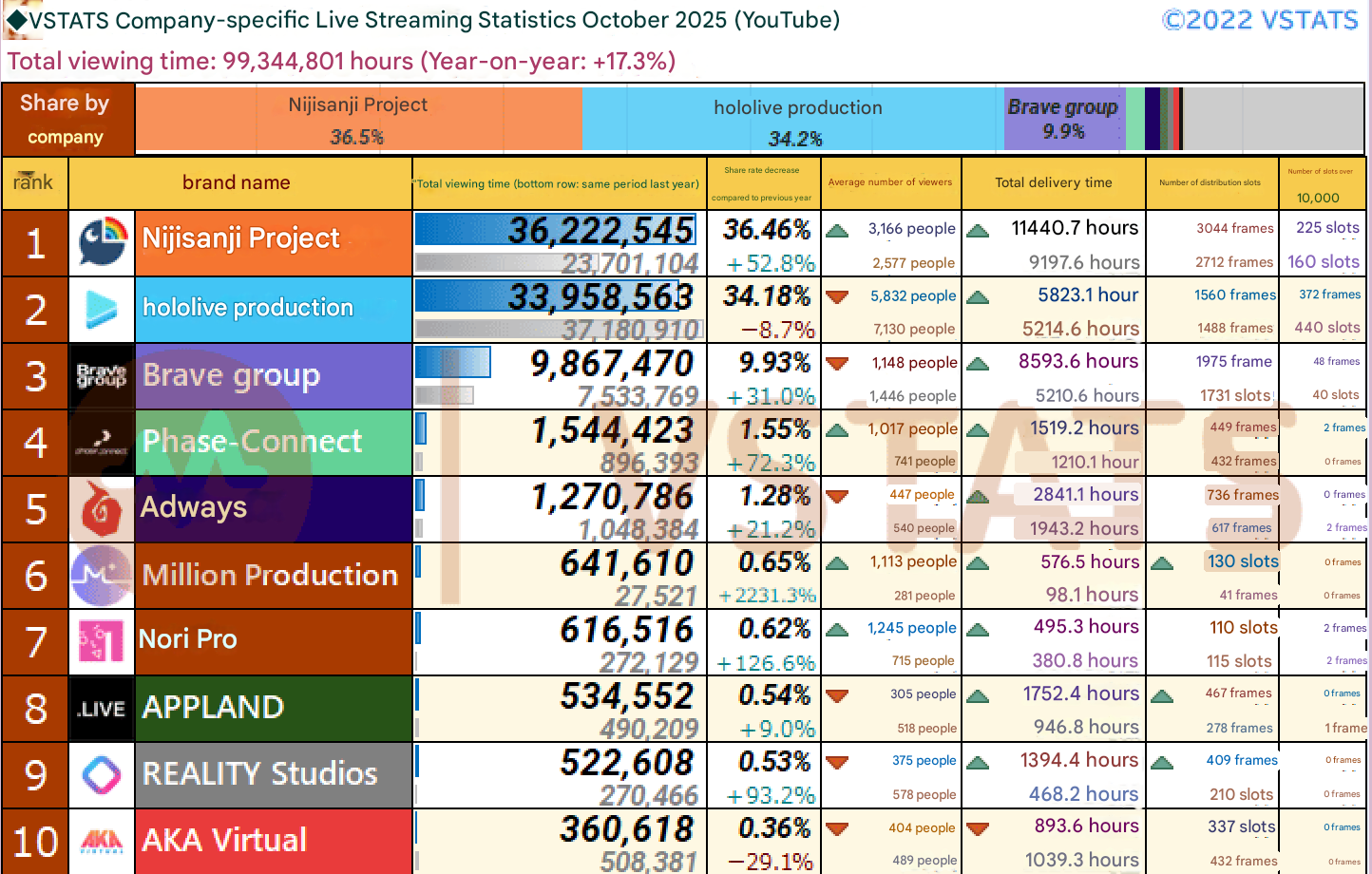This screenshot has height=874, width=1372.
Task: Click the 'rank' column header
Action: pos(34,182)
